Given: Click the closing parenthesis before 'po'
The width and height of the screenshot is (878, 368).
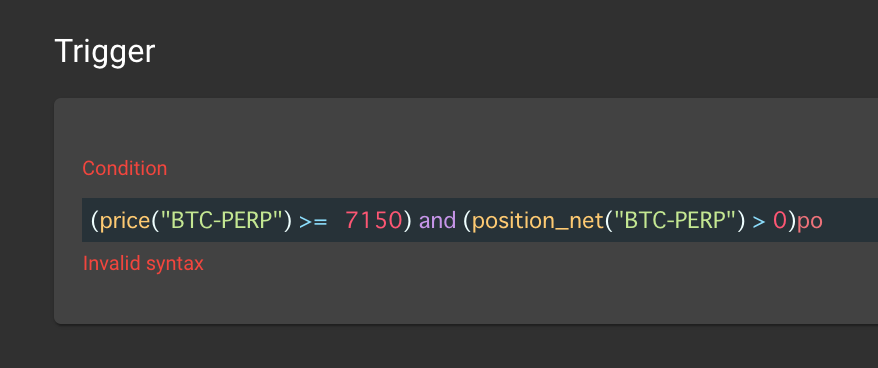Looking at the screenshot, I should coord(792,221).
